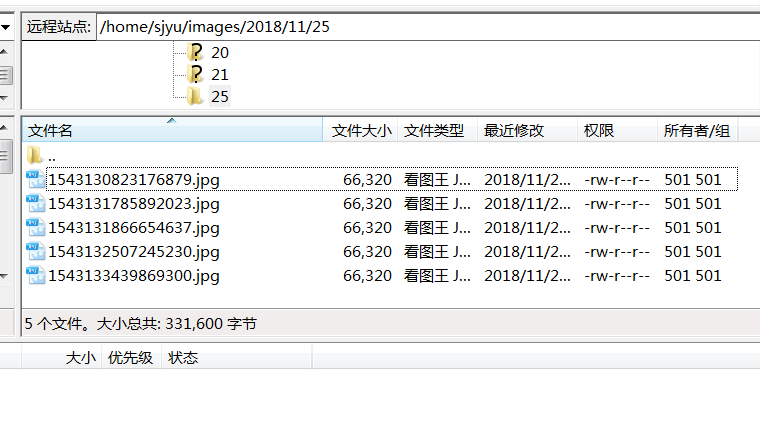Sort by the 权限 column header
Viewport: 760px width, 436px height.
coord(617,130)
